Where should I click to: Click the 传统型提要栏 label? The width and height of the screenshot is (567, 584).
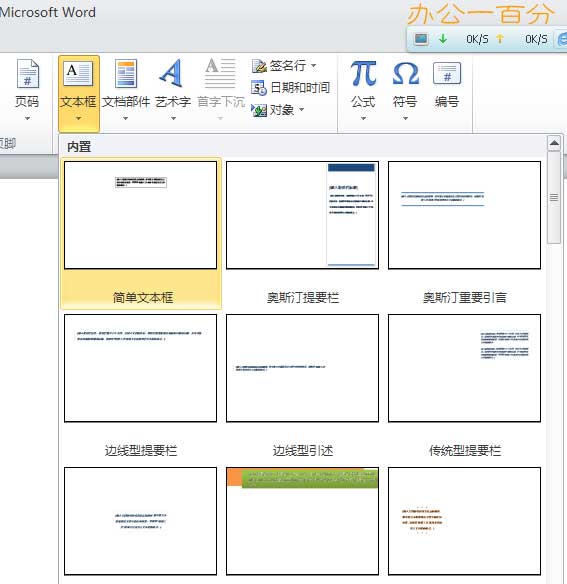click(465, 451)
